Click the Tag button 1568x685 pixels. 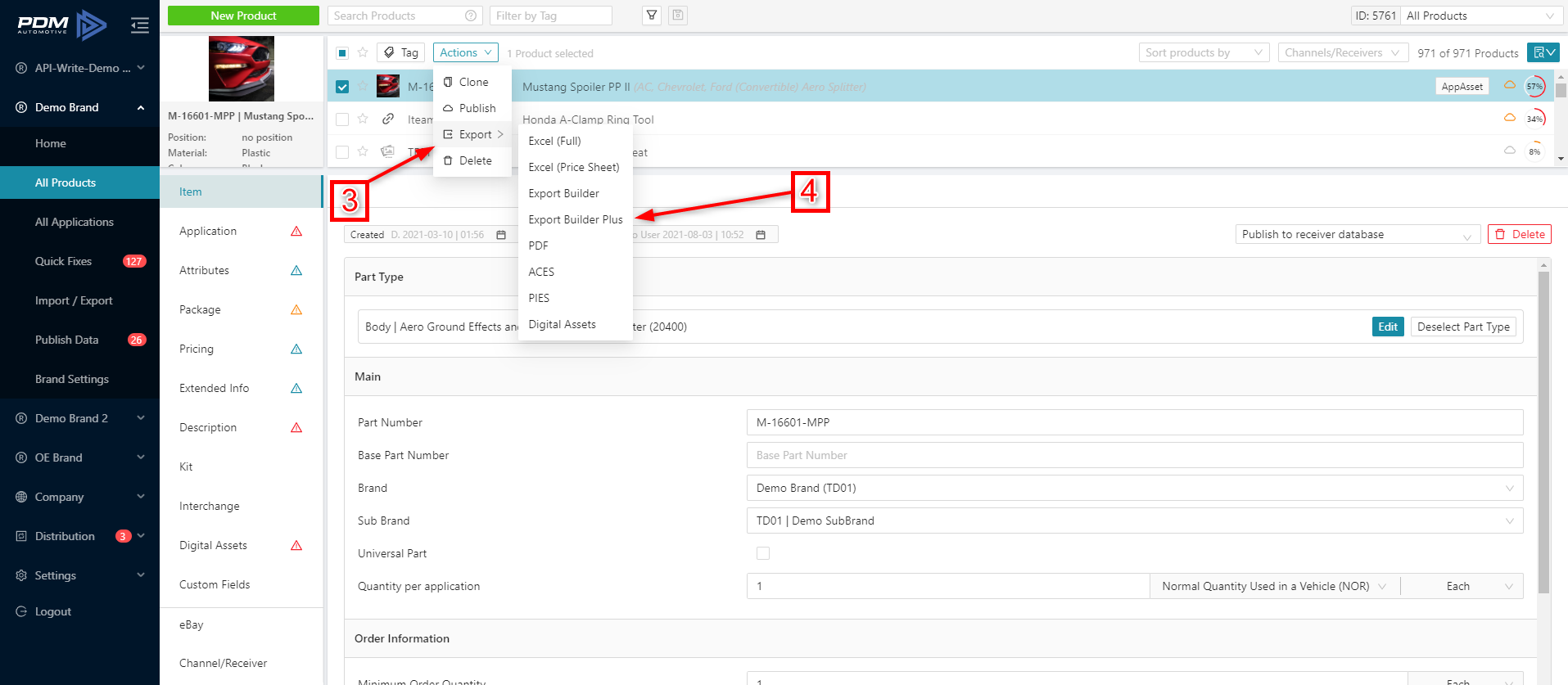(x=400, y=52)
